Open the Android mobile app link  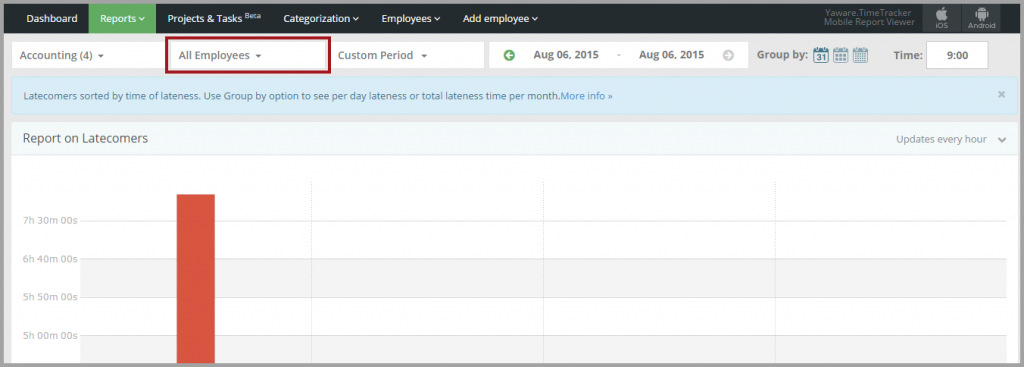pyautogui.click(x=982, y=18)
